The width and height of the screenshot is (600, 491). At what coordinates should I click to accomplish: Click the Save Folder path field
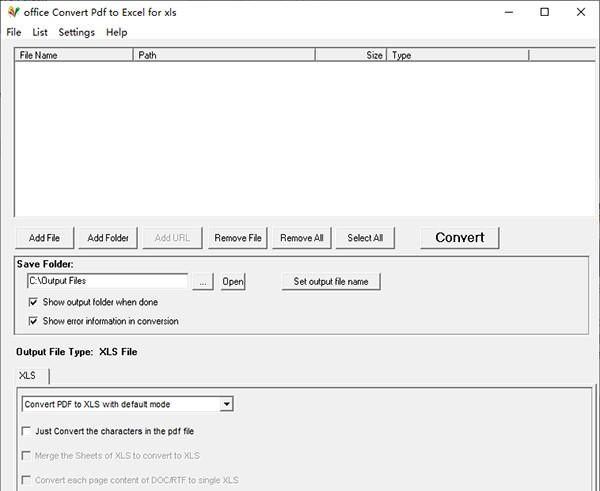coord(108,281)
